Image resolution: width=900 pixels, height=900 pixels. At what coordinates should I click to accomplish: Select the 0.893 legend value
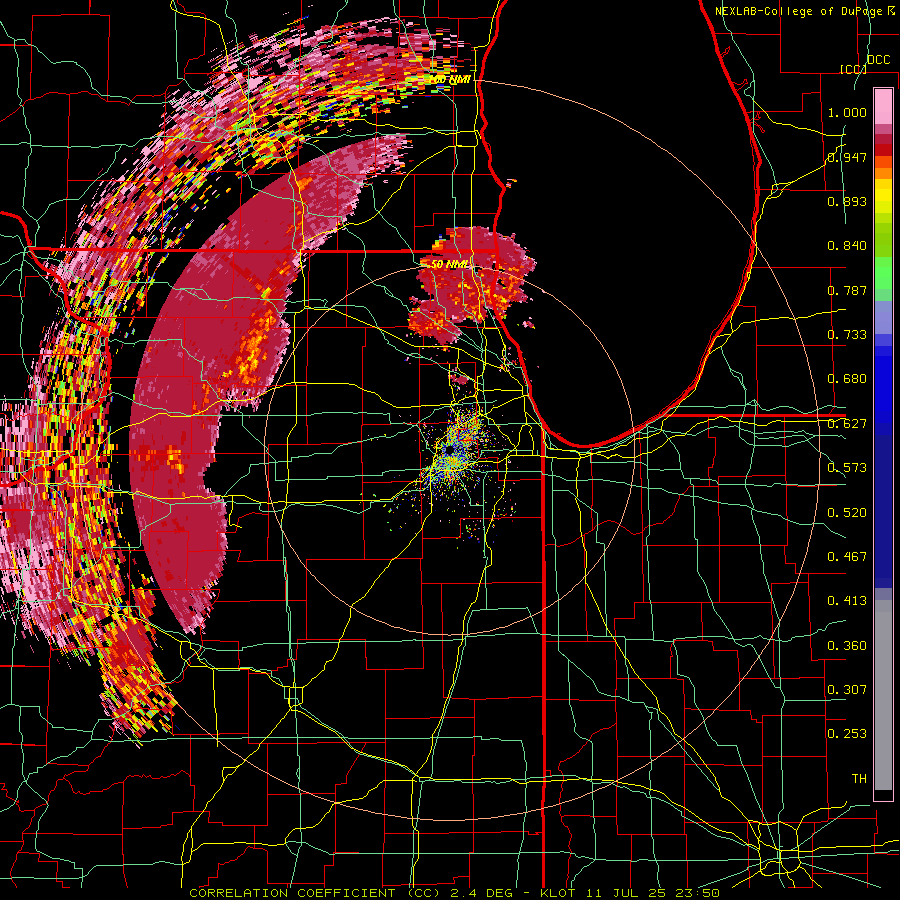click(847, 201)
